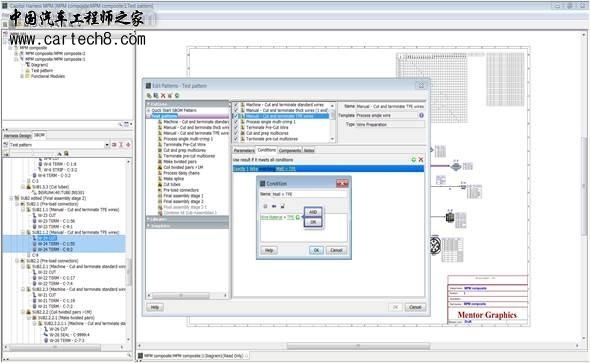Click the first new-pattern icon in Edit Patterns toolbar
590x363 pixels.
click(x=149, y=96)
